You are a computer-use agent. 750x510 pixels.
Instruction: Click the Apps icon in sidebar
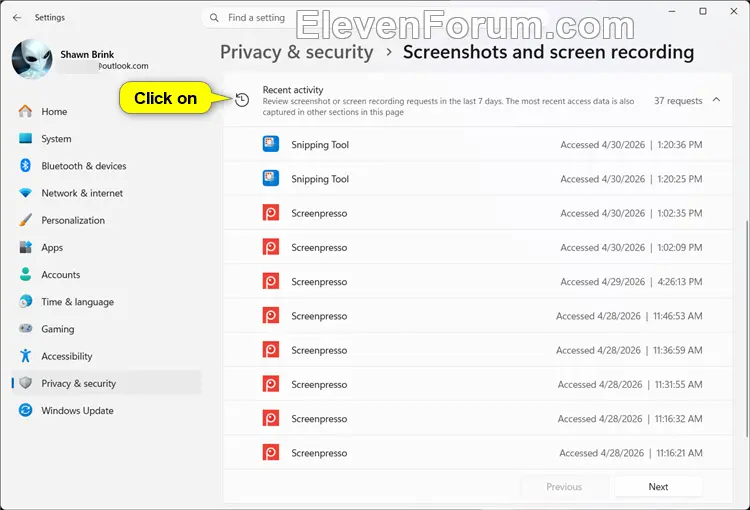[x=25, y=247]
